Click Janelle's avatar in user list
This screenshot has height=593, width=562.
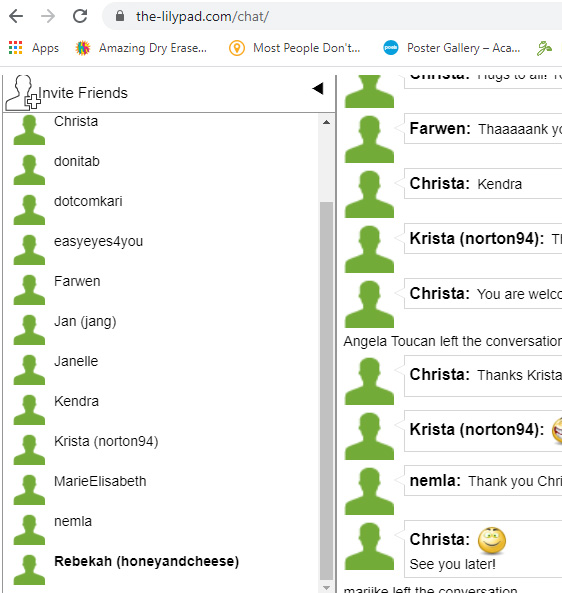(x=29, y=370)
